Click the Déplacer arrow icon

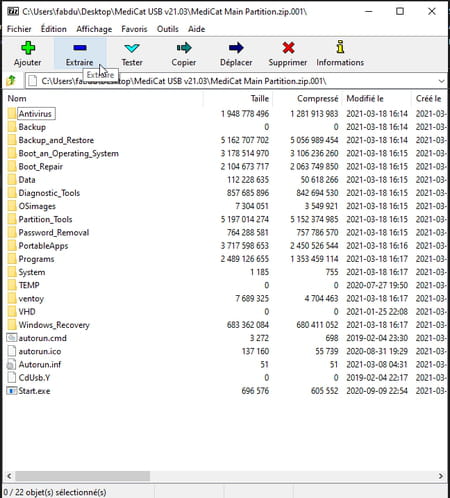(x=236, y=48)
